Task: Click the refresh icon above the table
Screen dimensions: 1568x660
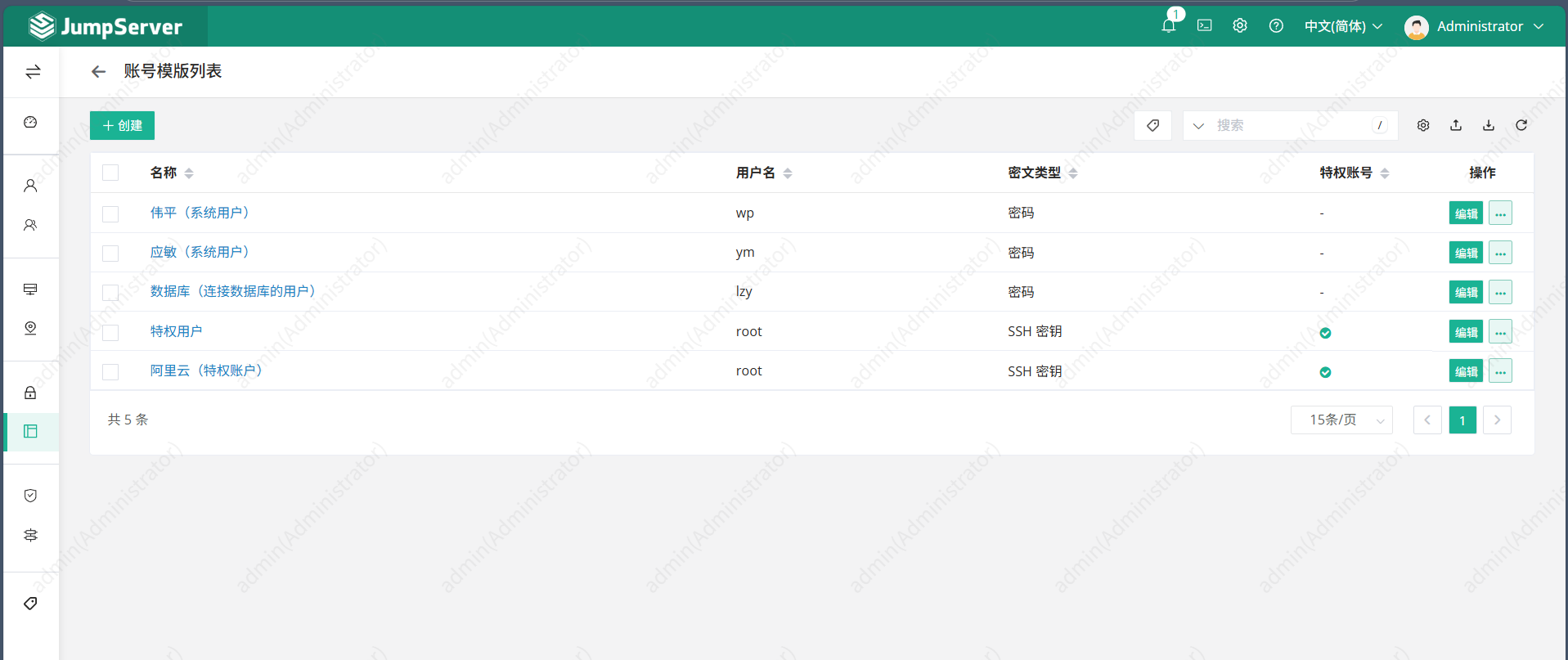Action: click(x=1521, y=125)
